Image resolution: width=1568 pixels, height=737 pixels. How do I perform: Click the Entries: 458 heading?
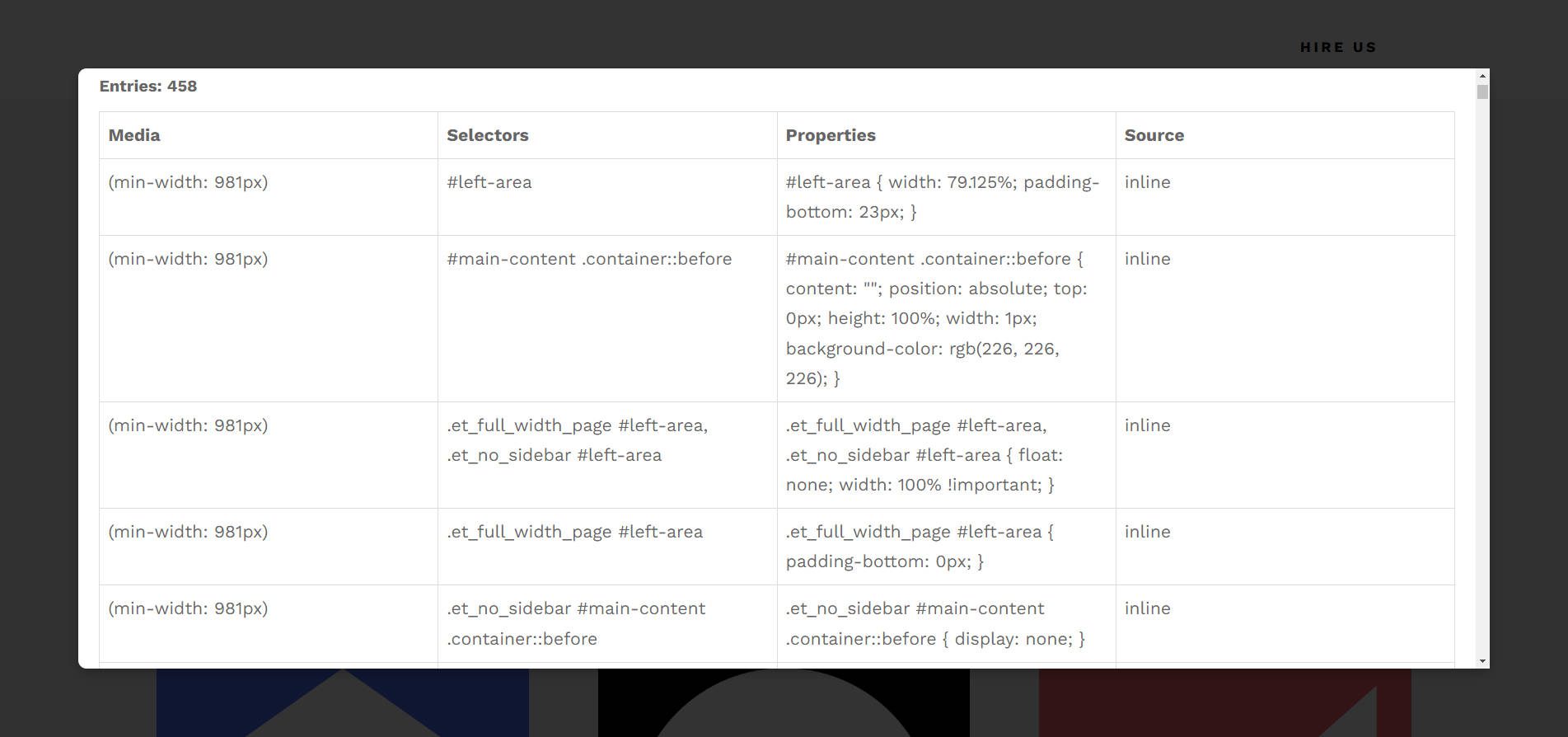pos(148,86)
